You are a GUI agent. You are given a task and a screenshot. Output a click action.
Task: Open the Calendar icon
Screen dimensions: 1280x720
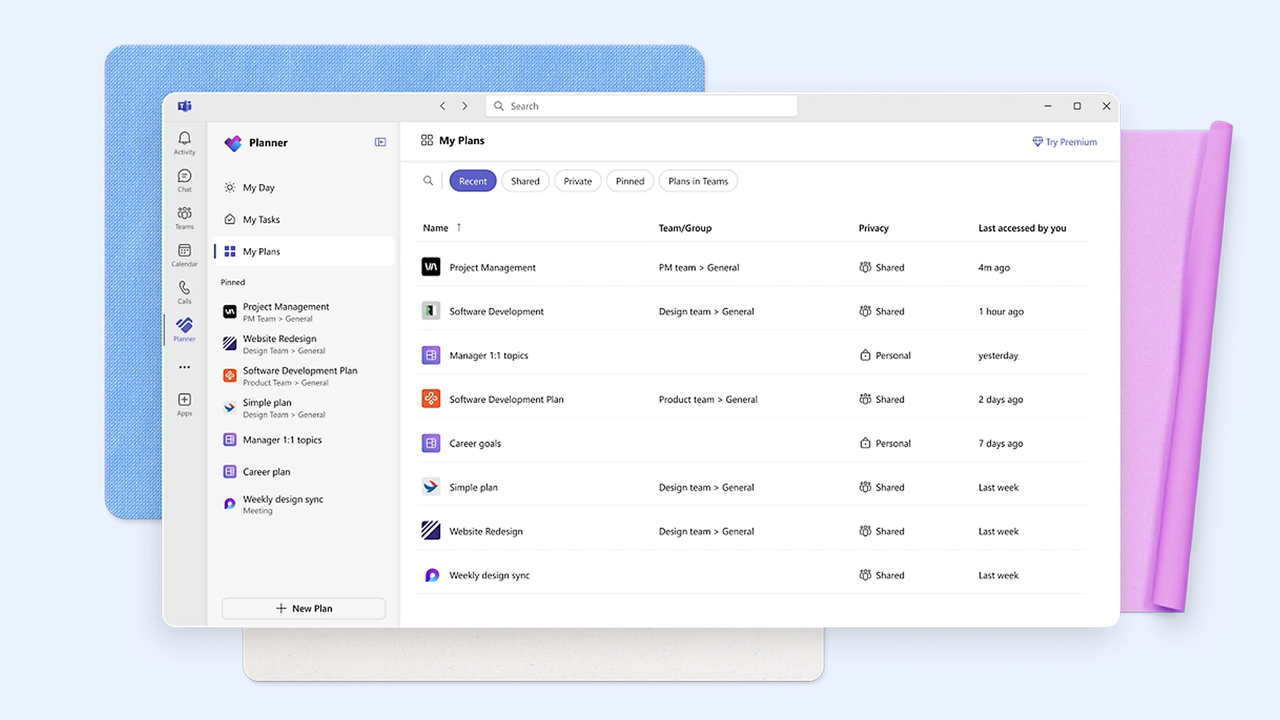point(184,250)
